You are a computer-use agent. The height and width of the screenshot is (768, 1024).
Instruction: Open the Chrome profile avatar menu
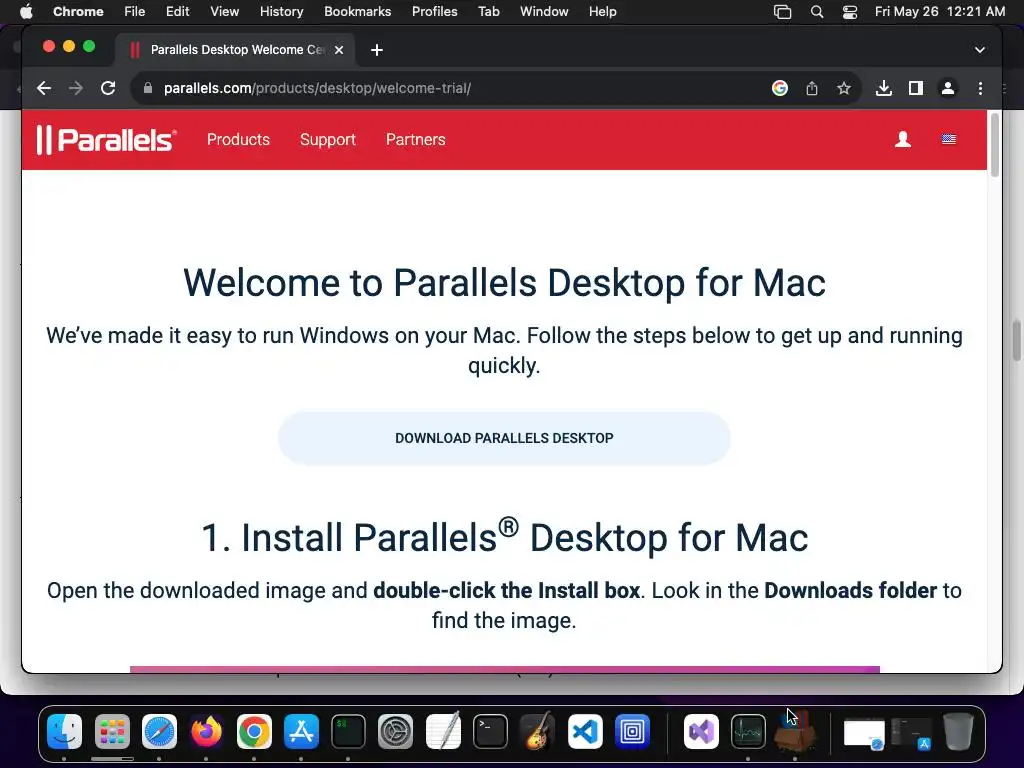click(948, 88)
